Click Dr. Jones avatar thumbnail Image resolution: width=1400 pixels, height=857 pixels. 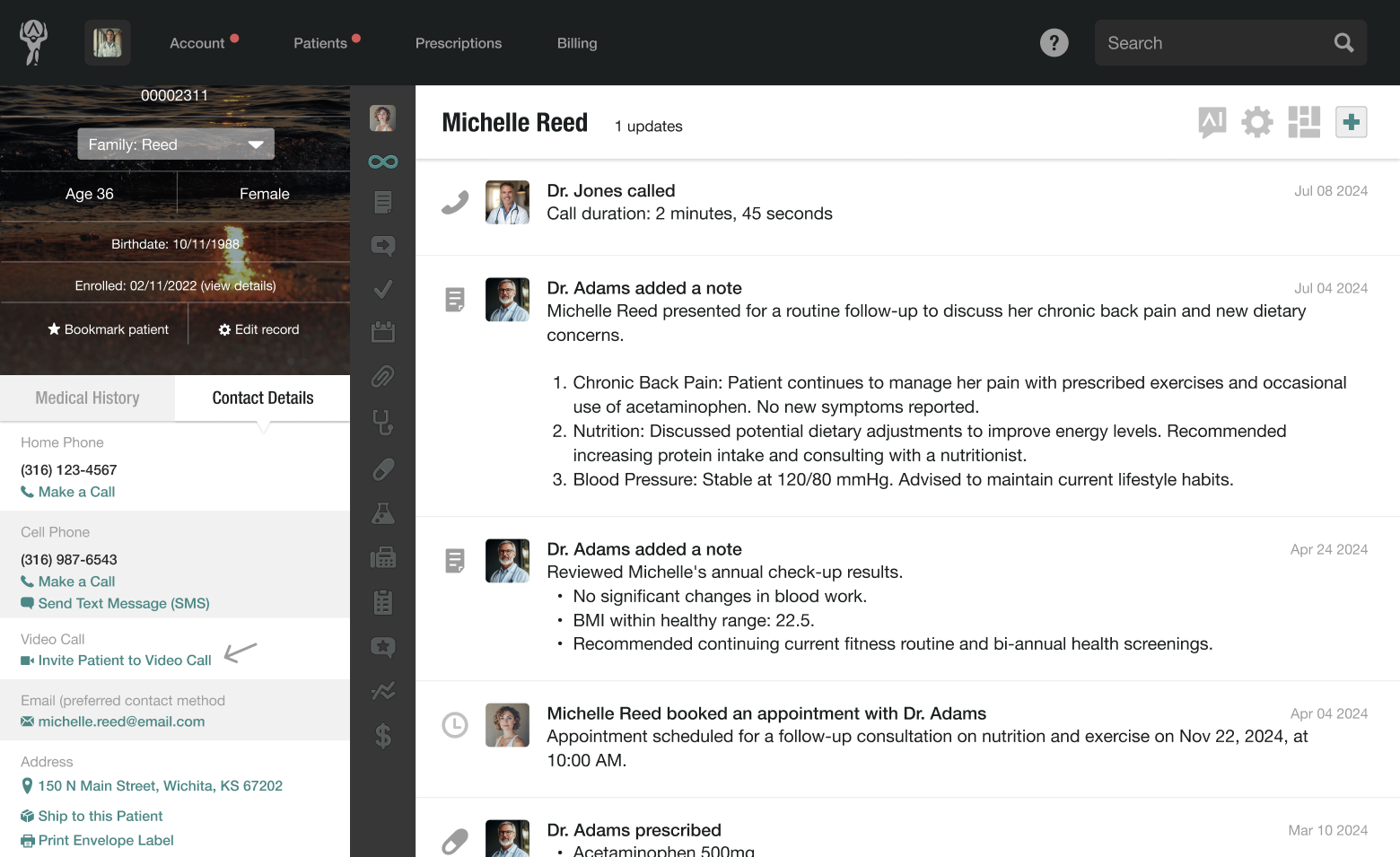507,202
